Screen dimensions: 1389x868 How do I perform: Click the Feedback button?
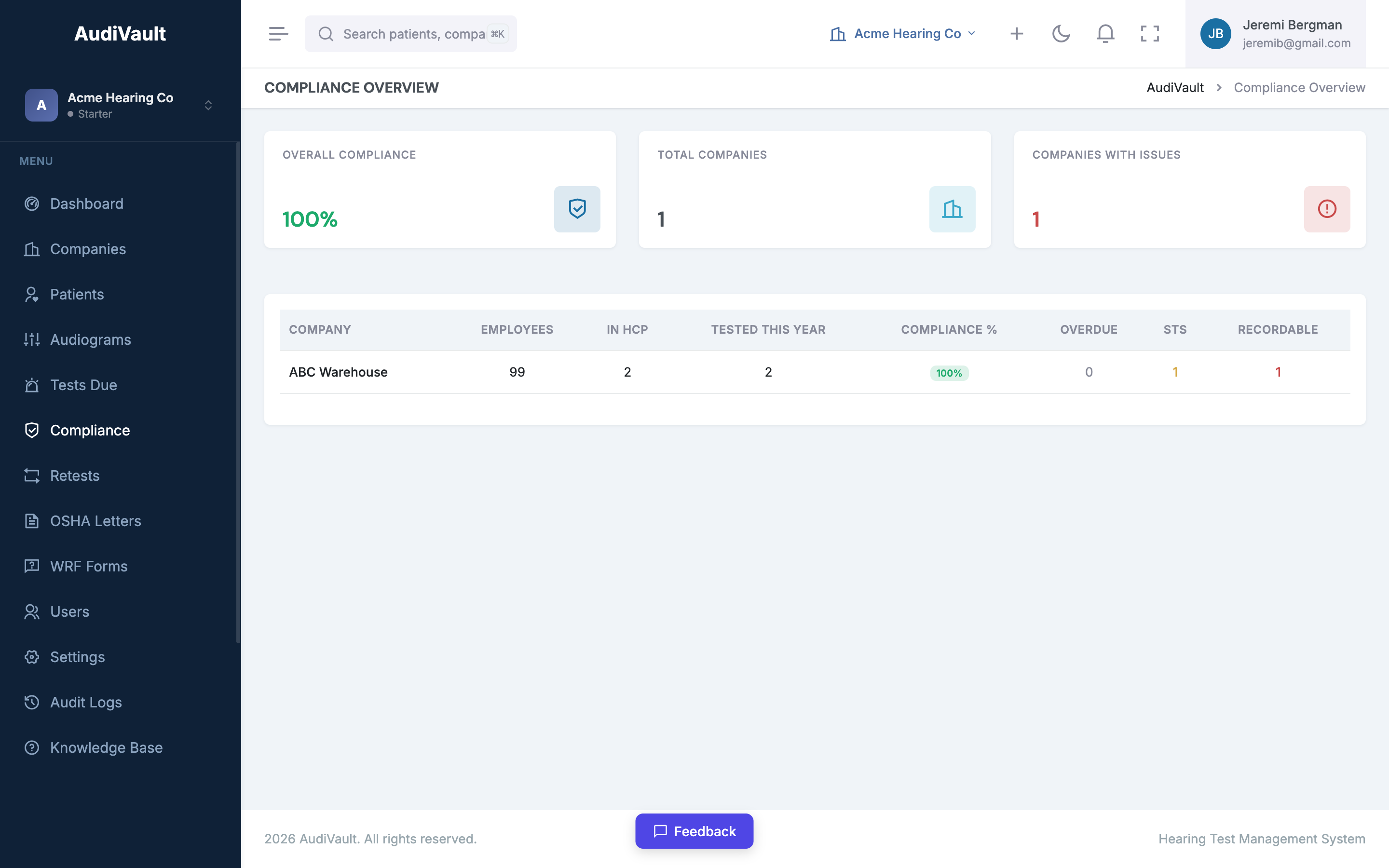pos(694,831)
